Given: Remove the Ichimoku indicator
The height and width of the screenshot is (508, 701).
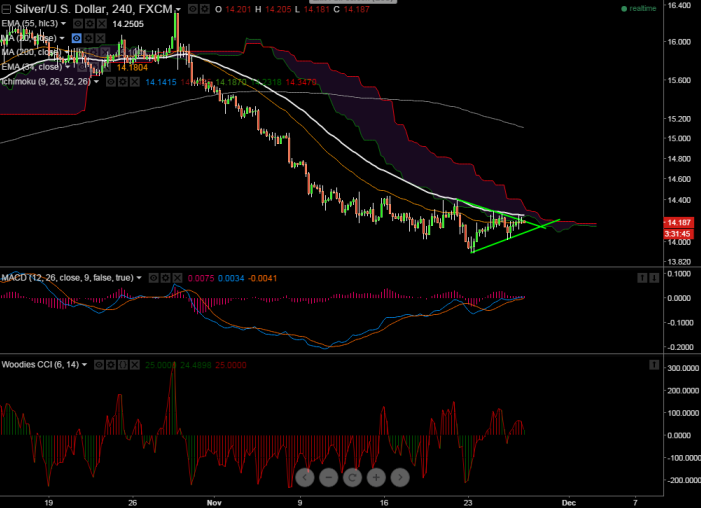Looking at the screenshot, I should pyautogui.click(x=135, y=82).
